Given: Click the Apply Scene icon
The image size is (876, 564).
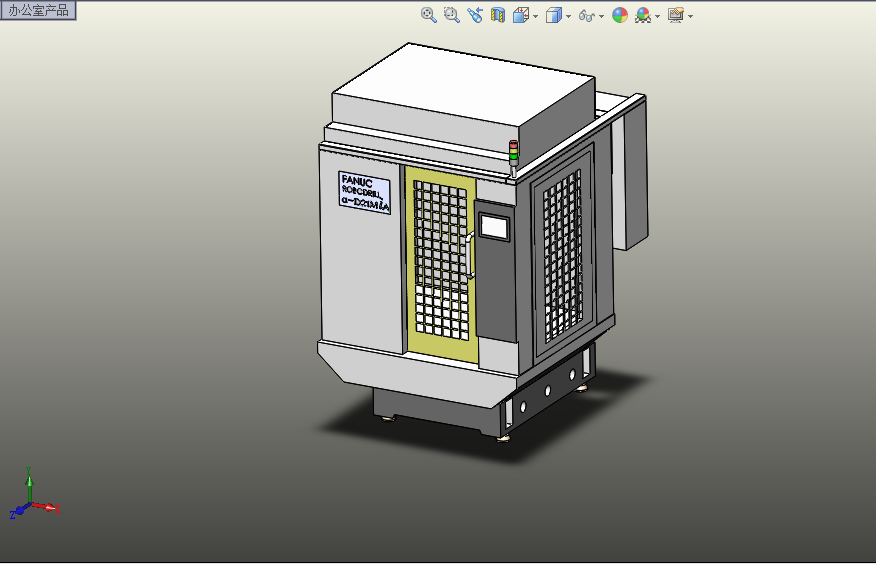Looking at the screenshot, I should (643, 15).
